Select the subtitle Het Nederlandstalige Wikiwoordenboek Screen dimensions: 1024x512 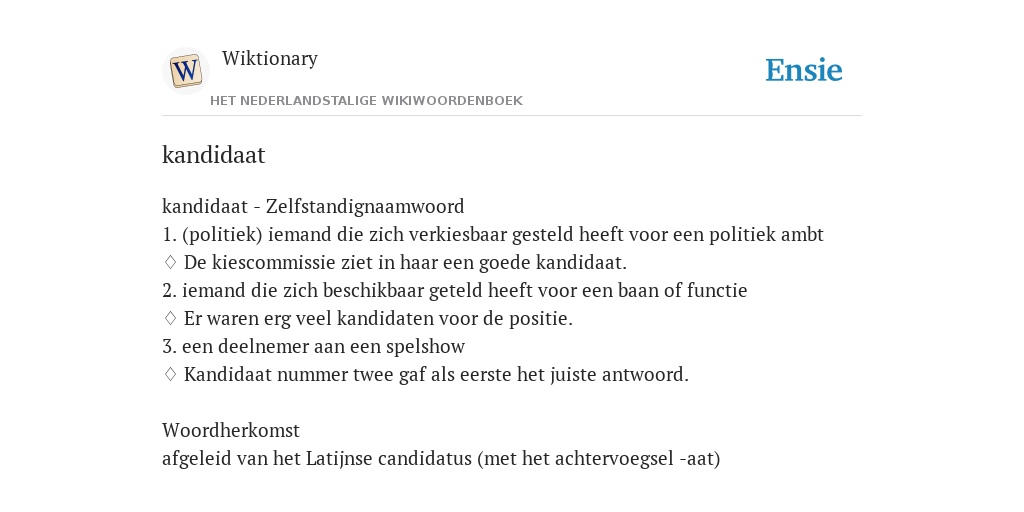point(366,101)
